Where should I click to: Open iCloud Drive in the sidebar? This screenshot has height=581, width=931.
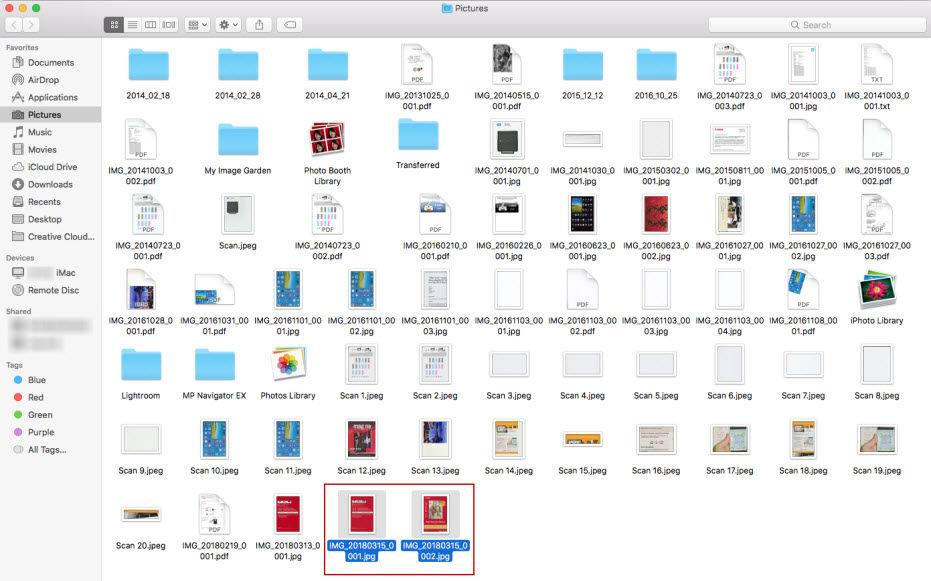coord(50,167)
